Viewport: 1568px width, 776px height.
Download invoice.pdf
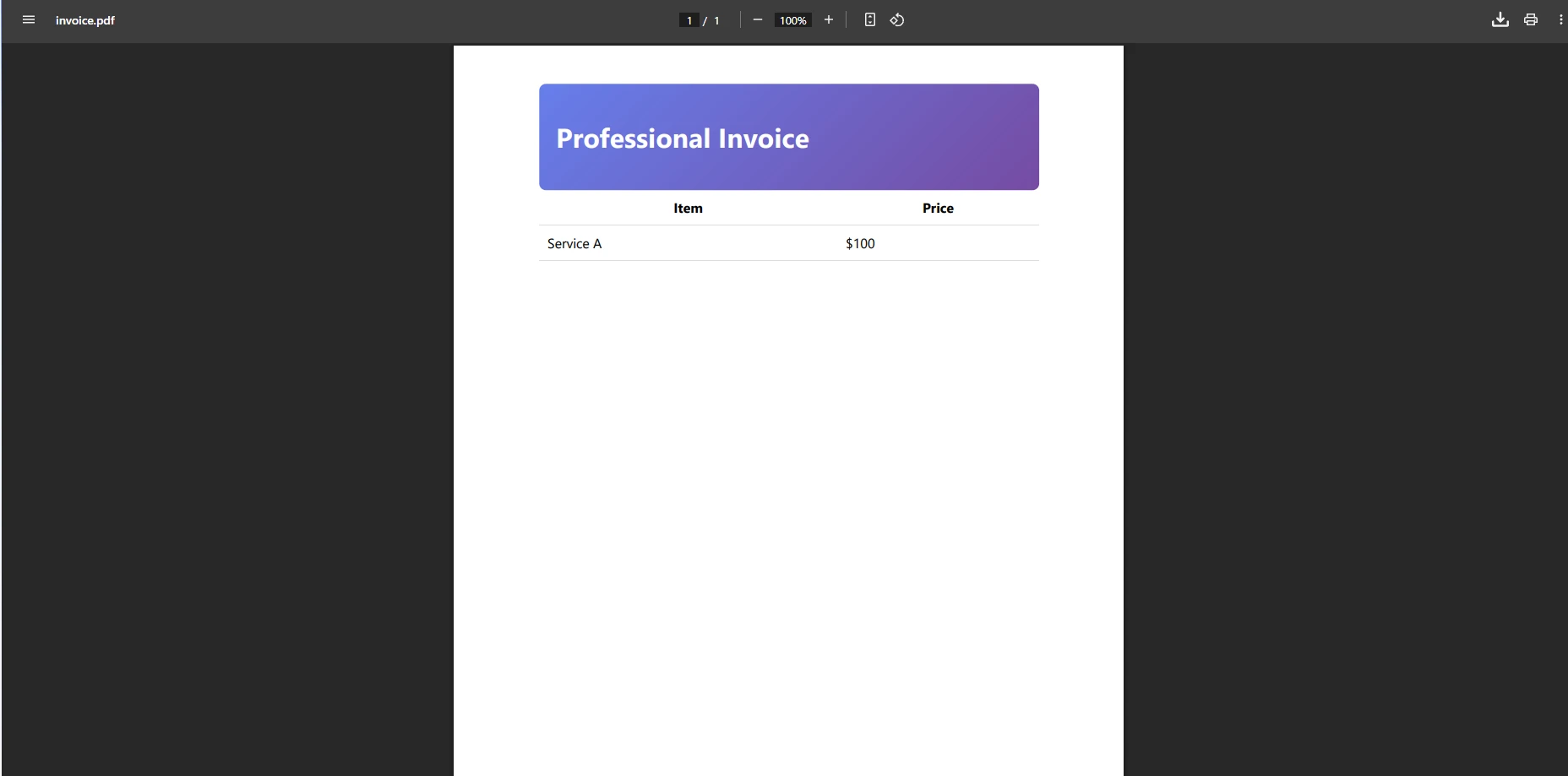(1500, 19)
